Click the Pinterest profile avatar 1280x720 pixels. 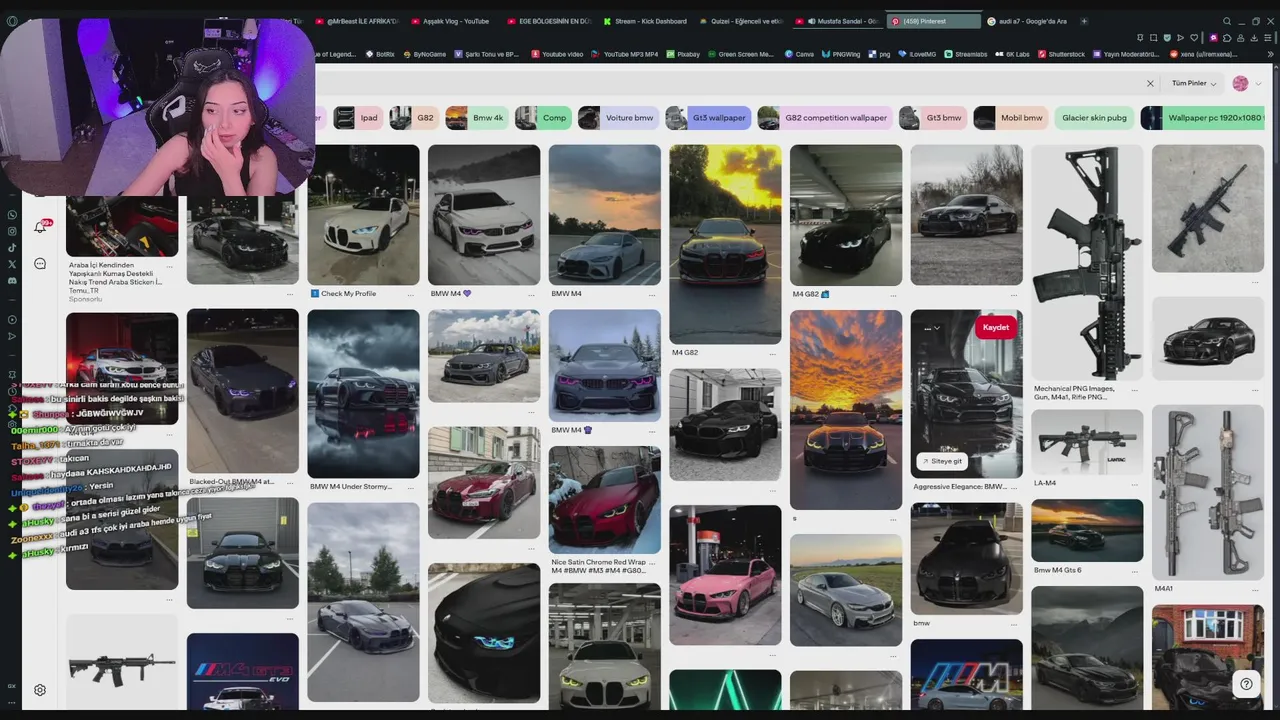[x=1240, y=84]
